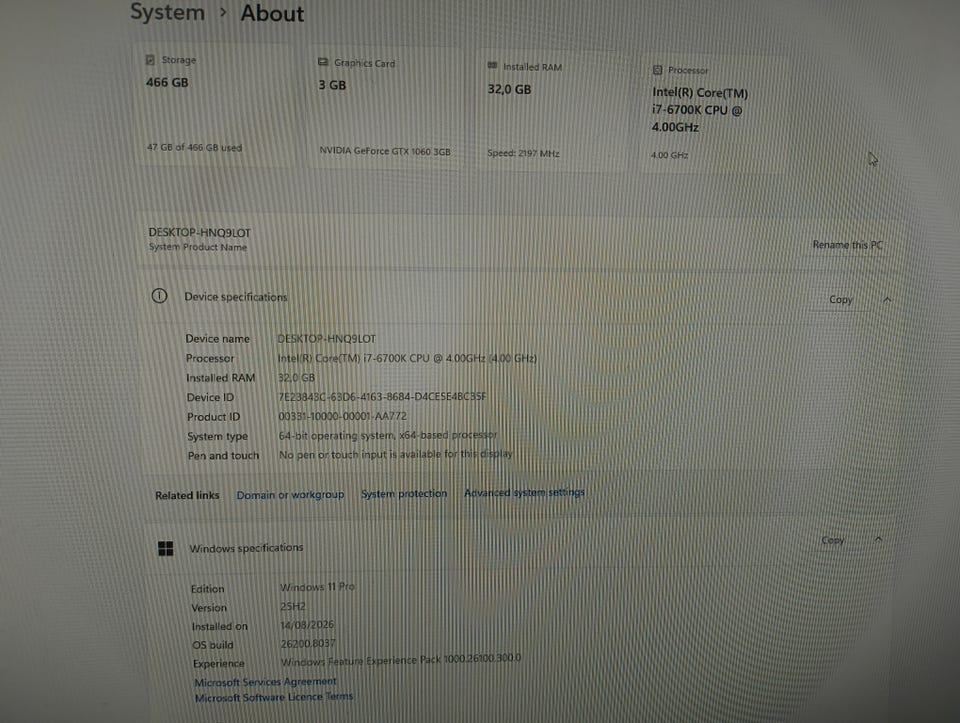Open Domain or workgroup link
960x723 pixels.
coord(290,495)
